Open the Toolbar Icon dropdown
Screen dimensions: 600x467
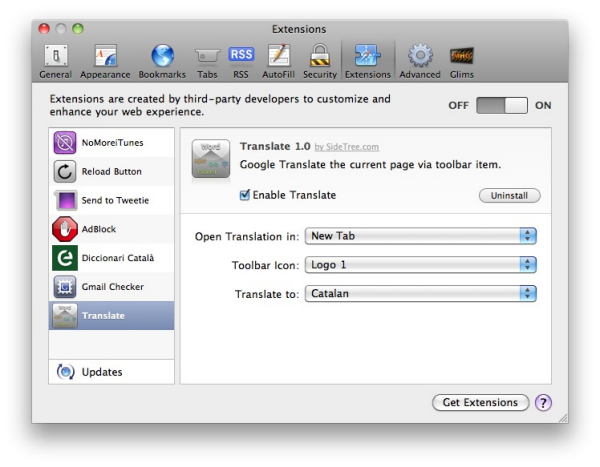(x=421, y=265)
